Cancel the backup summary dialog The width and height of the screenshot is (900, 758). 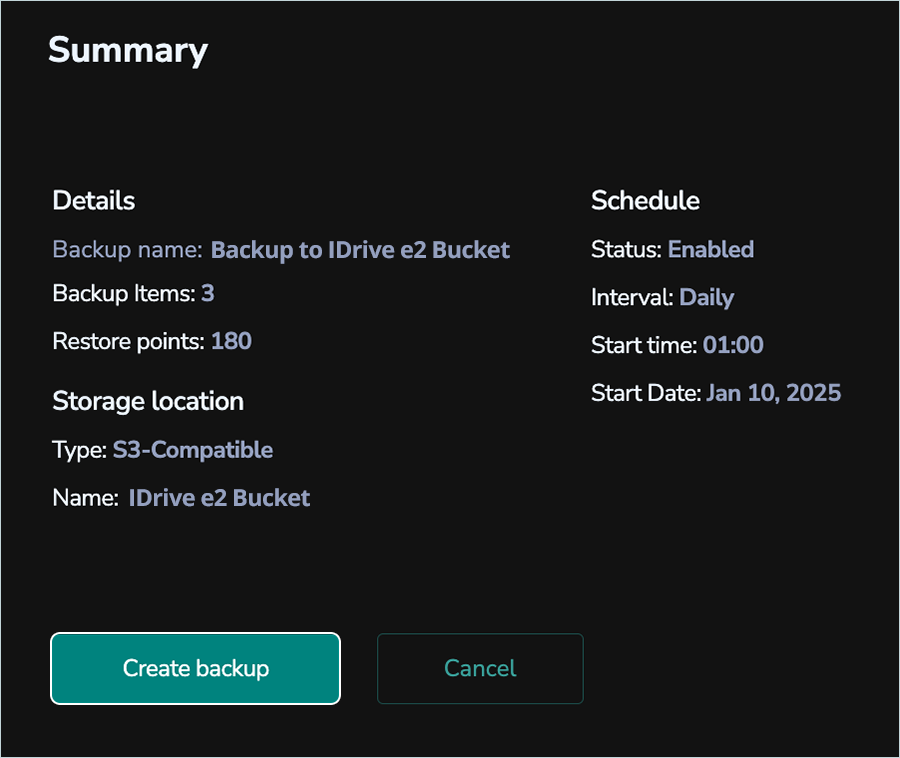pyautogui.click(x=480, y=668)
